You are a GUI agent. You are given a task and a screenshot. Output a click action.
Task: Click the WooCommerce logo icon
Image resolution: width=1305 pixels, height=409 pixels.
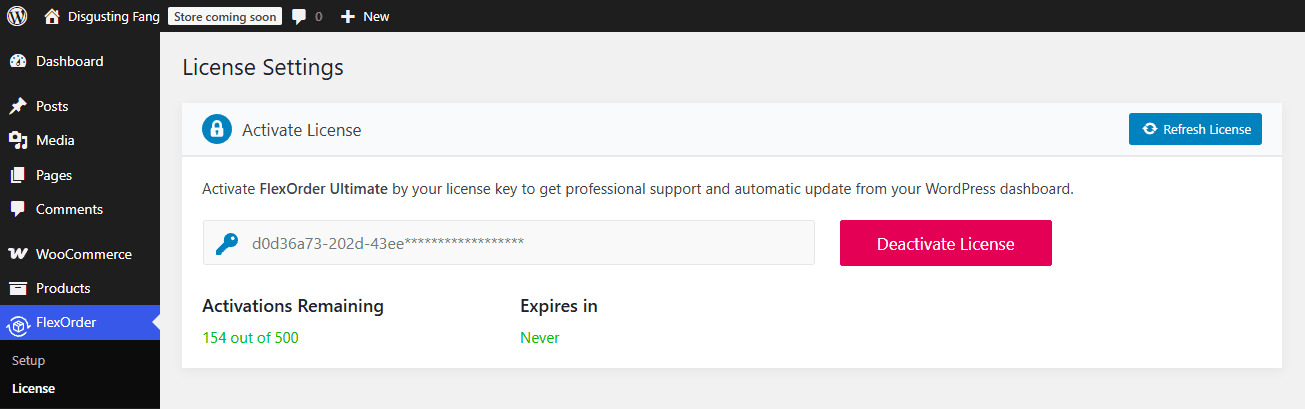pos(17,254)
